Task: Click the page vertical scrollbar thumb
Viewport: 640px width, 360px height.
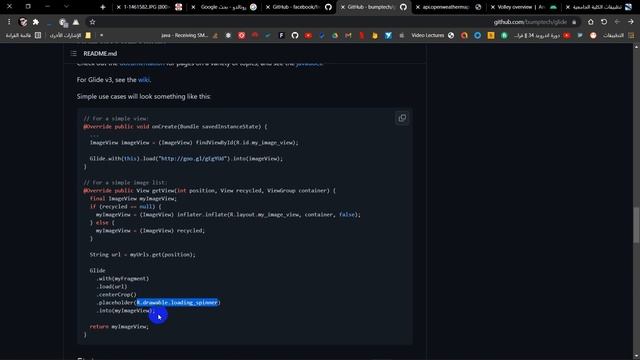Action: point(636,225)
